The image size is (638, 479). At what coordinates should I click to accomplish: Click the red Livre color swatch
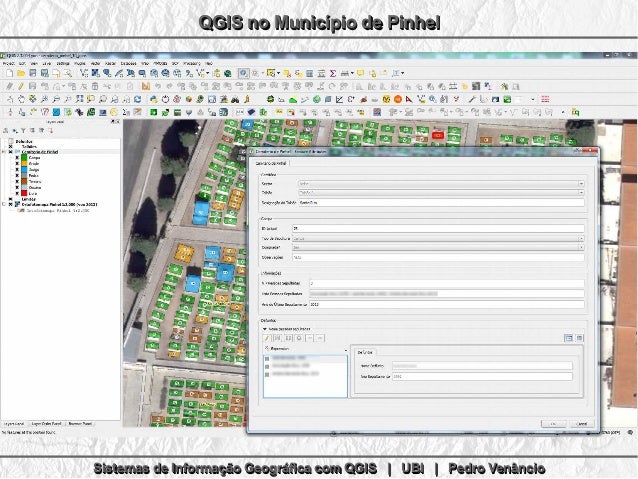(x=24, y=194)
